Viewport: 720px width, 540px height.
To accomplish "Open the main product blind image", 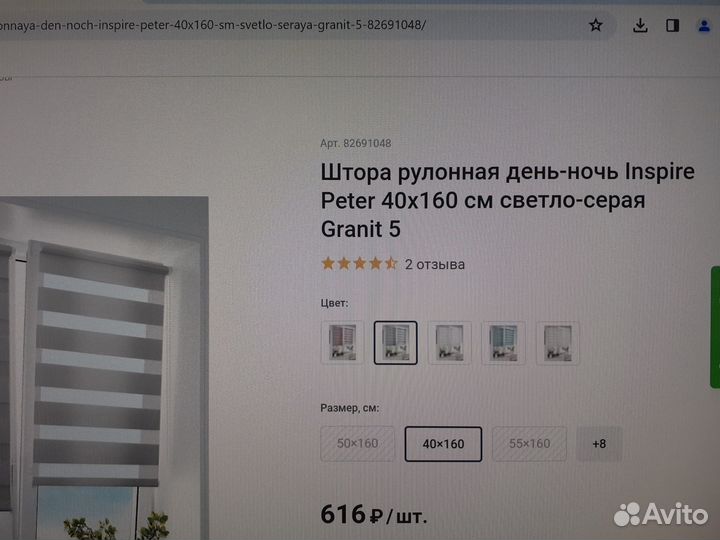I will click(x=104, y=368).
